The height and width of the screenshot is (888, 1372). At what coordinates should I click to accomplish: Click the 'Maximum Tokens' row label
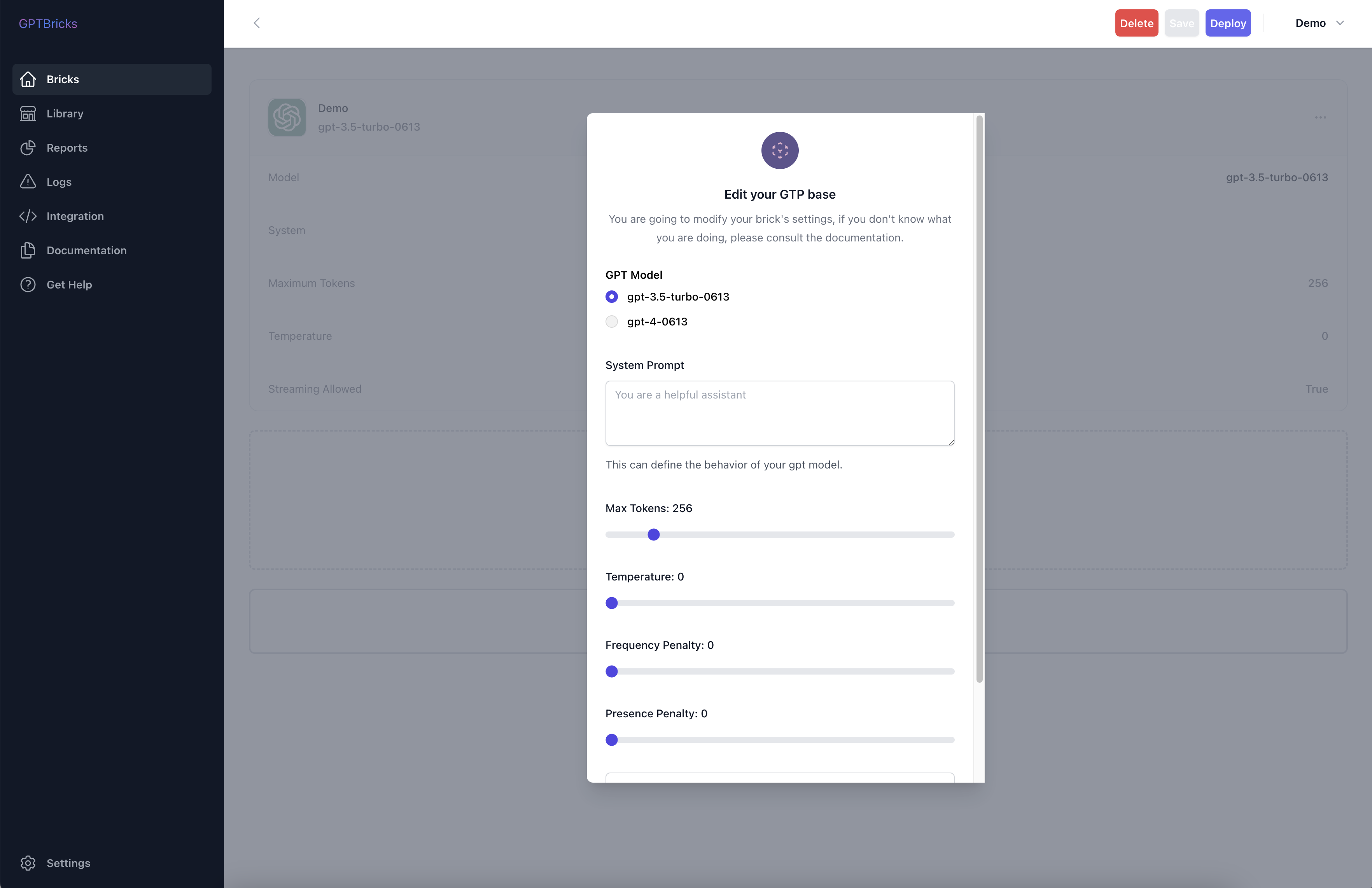[x=311, y=283]
